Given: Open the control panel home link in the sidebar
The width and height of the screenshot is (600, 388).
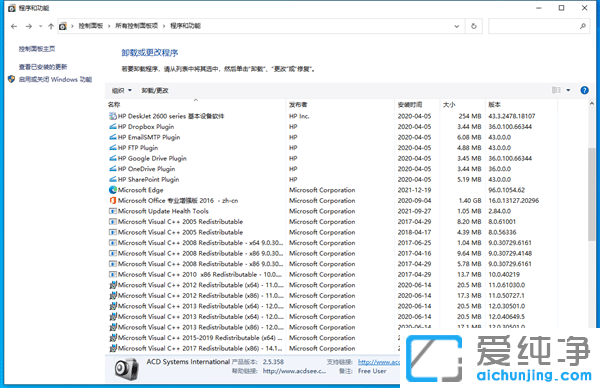Looking at the screenshot, I should pos(37,49).
